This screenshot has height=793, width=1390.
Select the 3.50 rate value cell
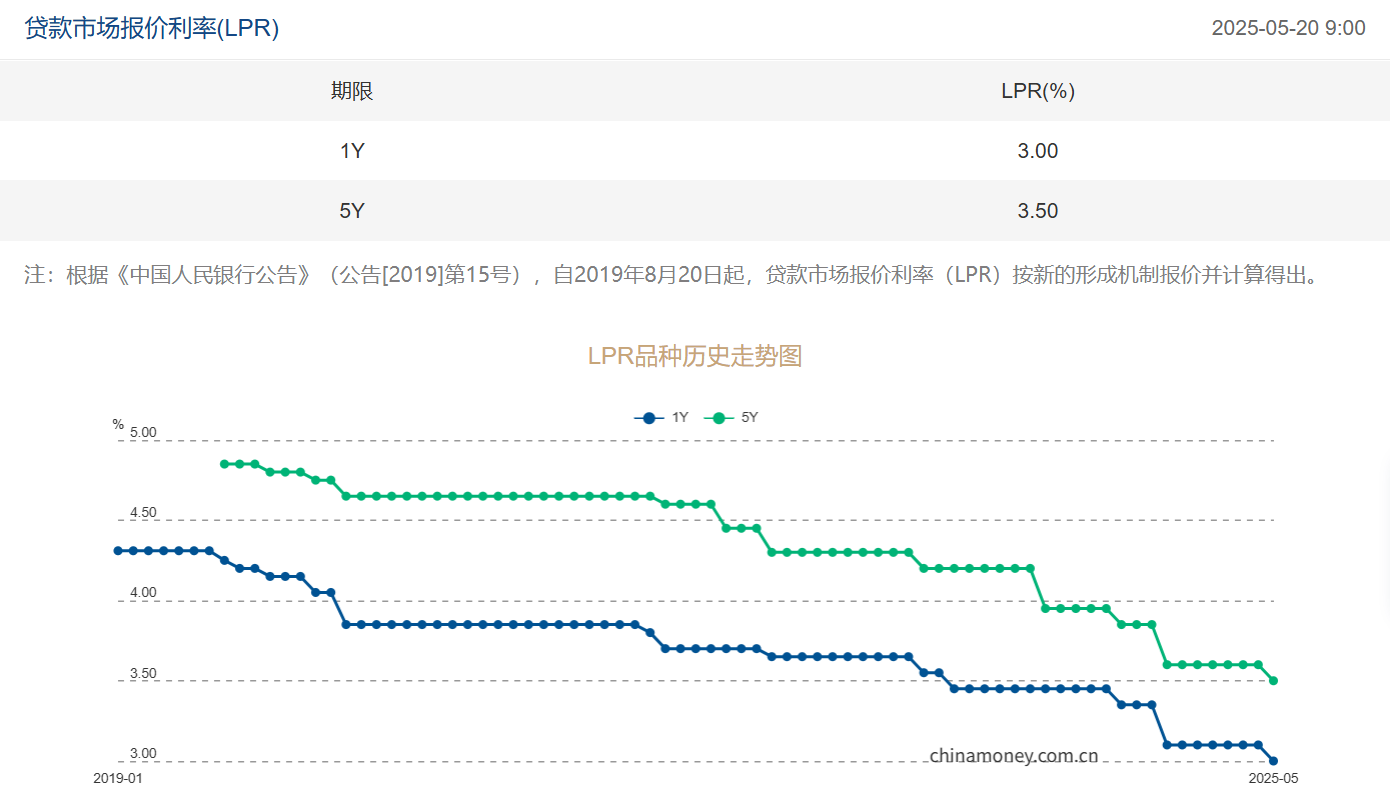tap(1038, 211)
